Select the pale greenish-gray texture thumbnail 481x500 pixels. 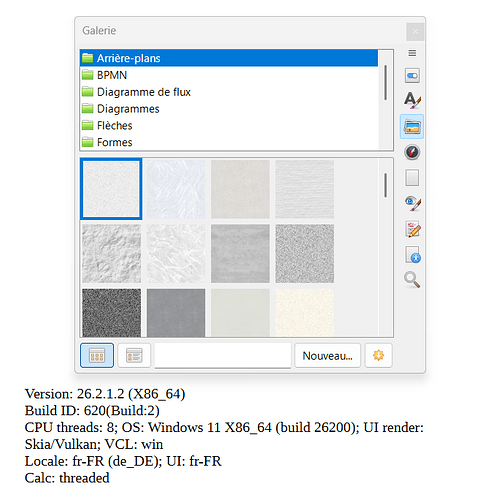tap(240, 313)
